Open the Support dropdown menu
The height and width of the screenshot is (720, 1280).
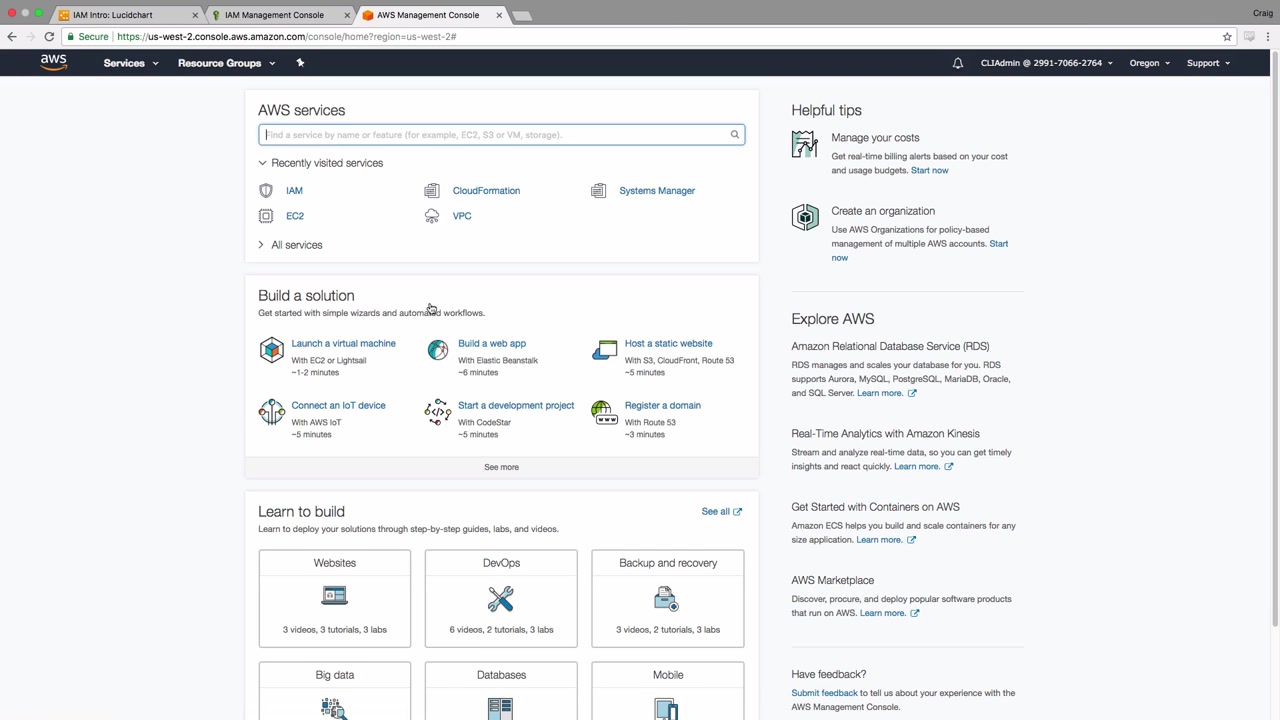pyautogui.click(x=1208, y=63)
